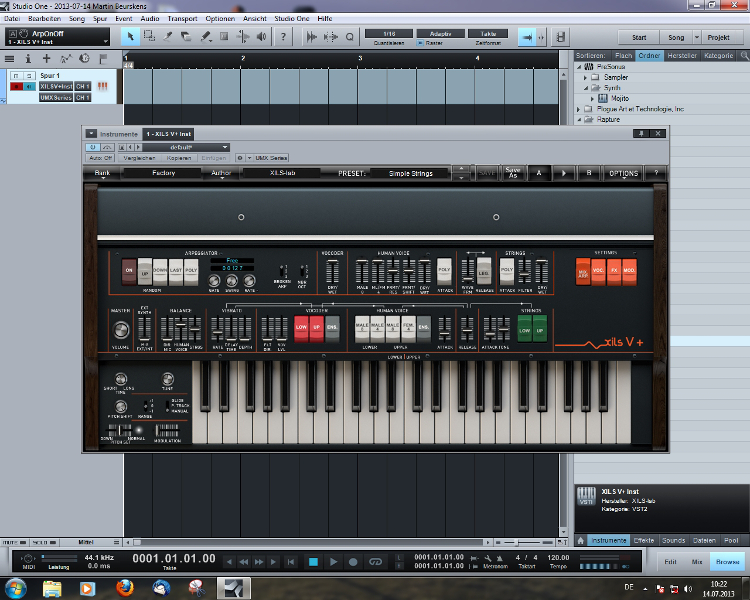This screenshot has height=600, width=750.
Task: Expand the Mojito tree item
Action: 592,98
